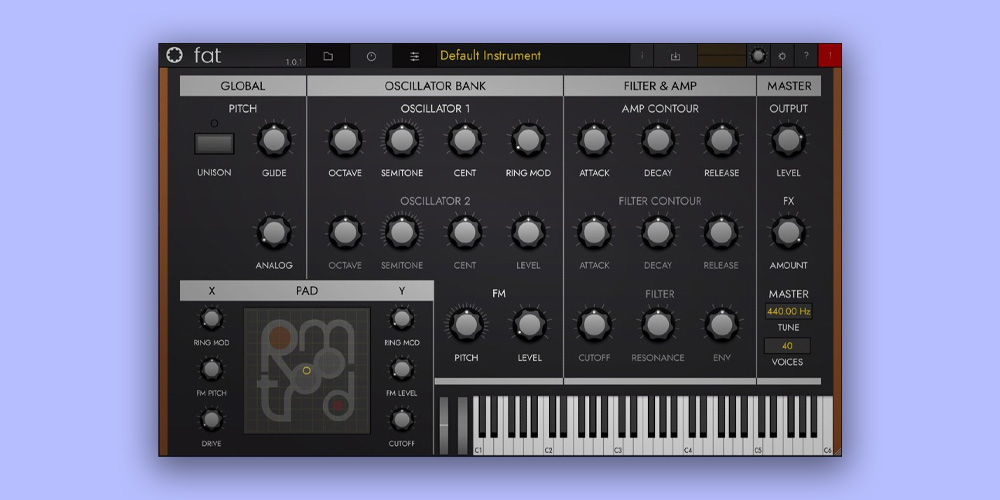Click the small top-bar volume knob

click(x=758, y=56)
